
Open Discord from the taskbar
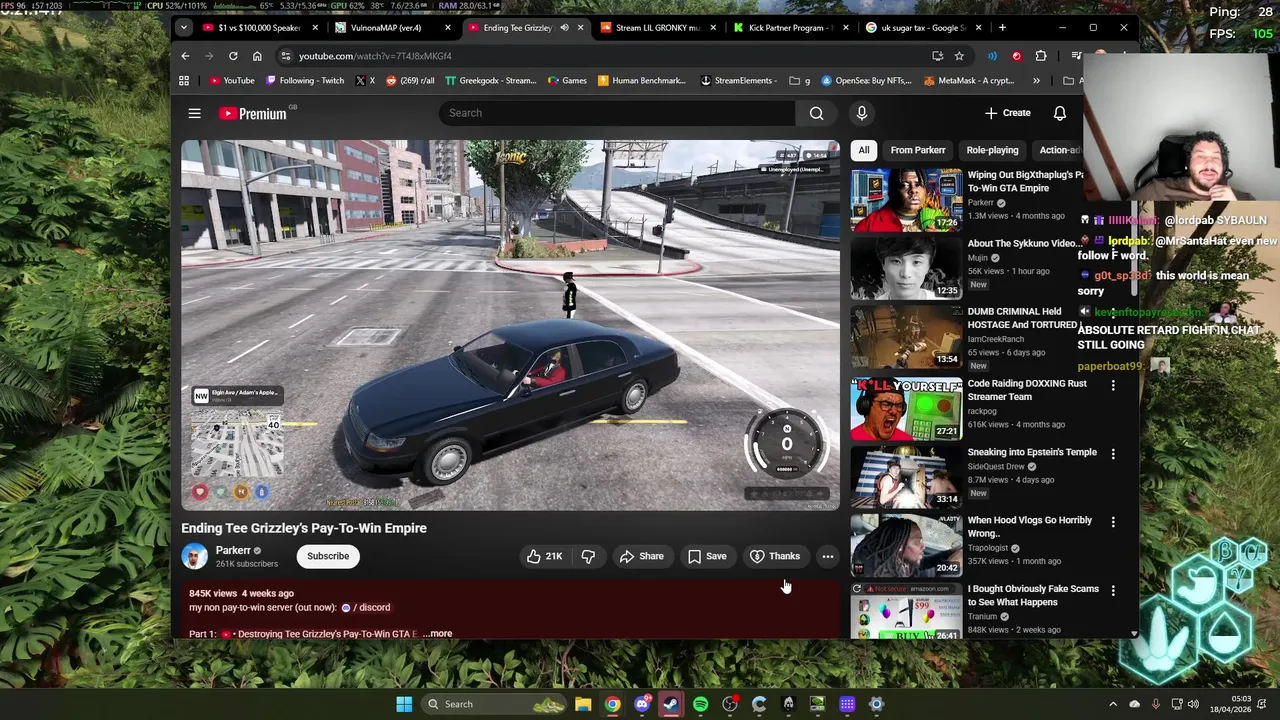[642, 704]
